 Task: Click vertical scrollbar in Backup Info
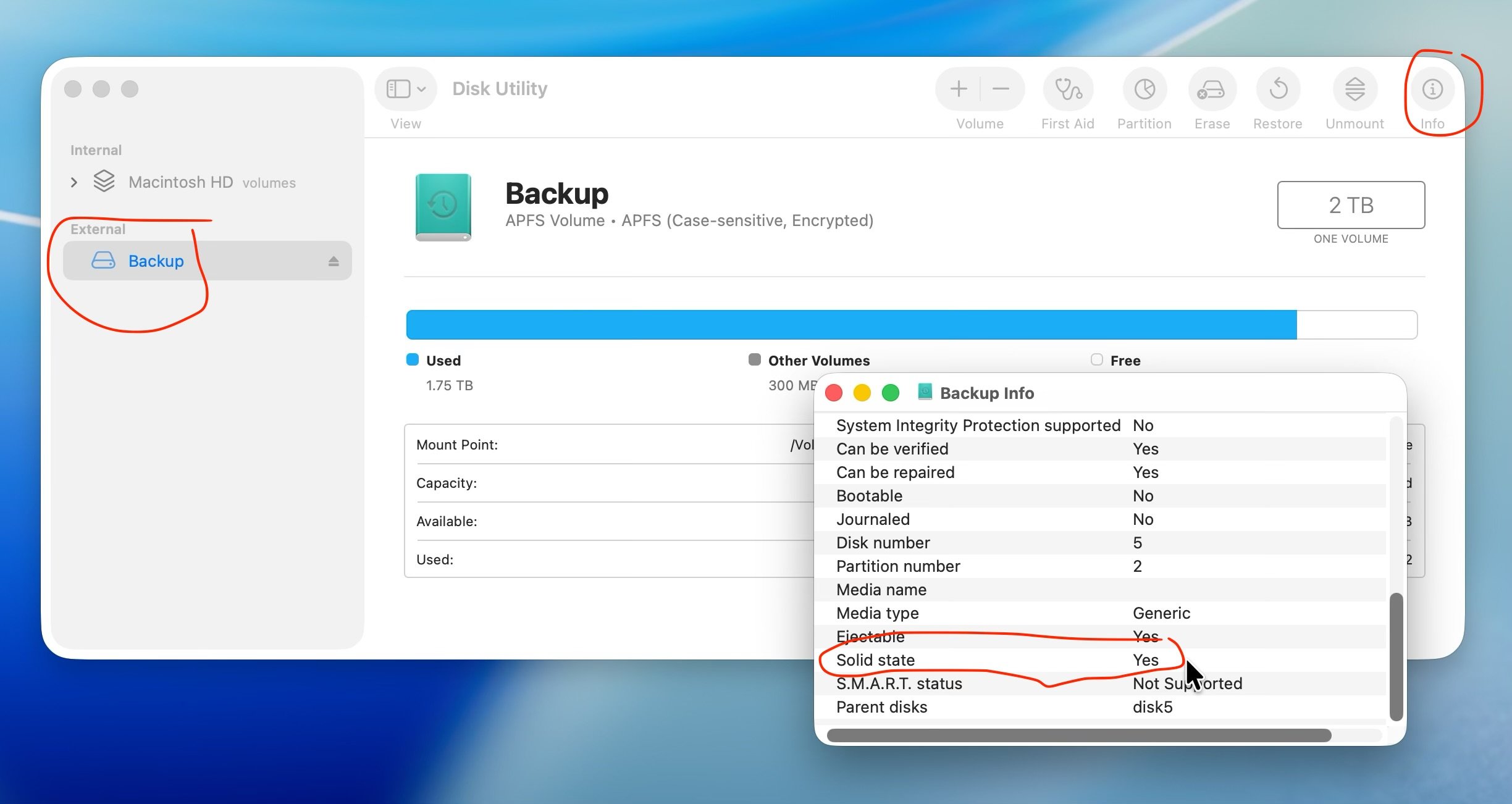click(1396, 656)
